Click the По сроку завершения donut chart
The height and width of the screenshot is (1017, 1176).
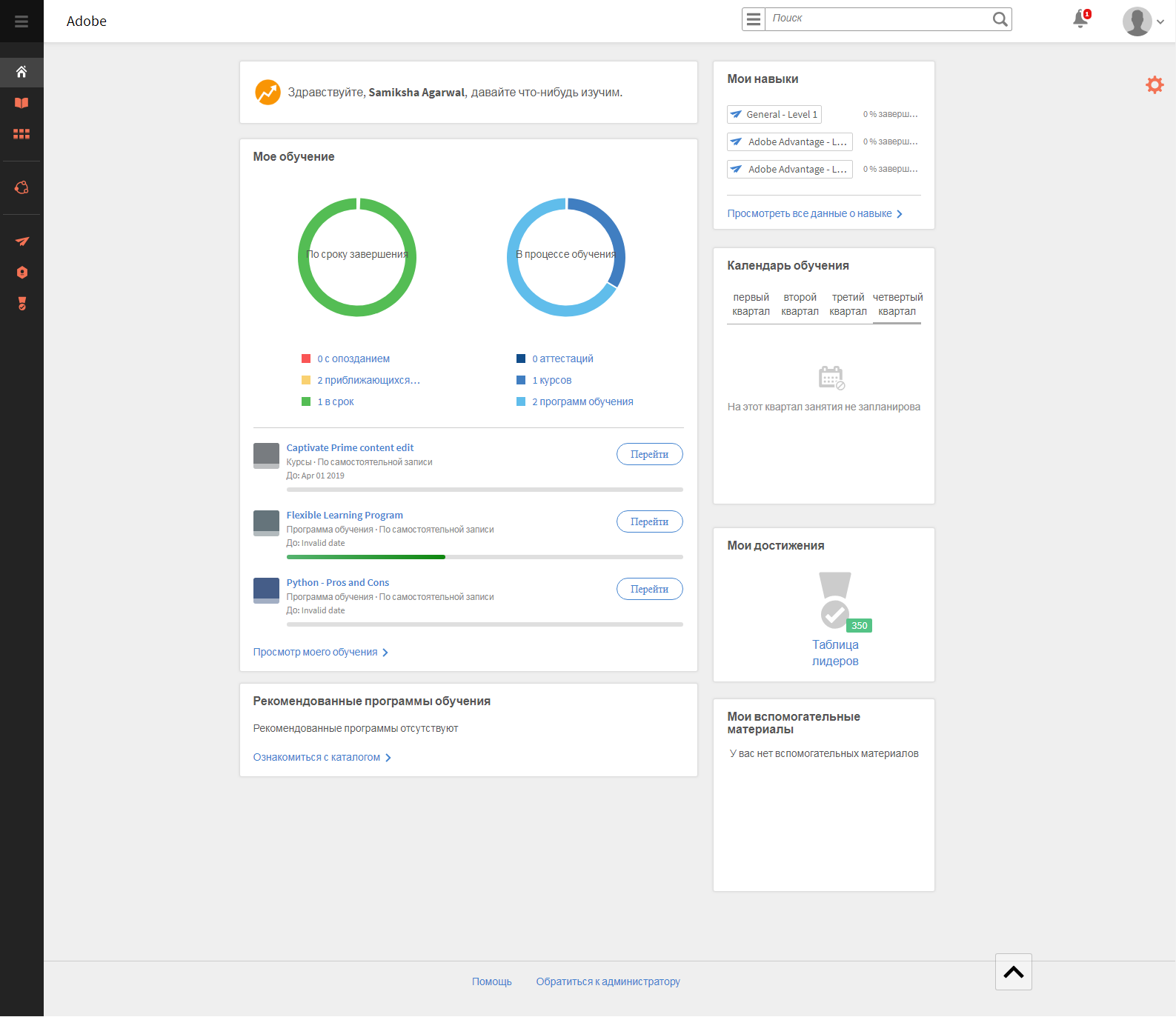pyautogui.click(x=357, y=257)
